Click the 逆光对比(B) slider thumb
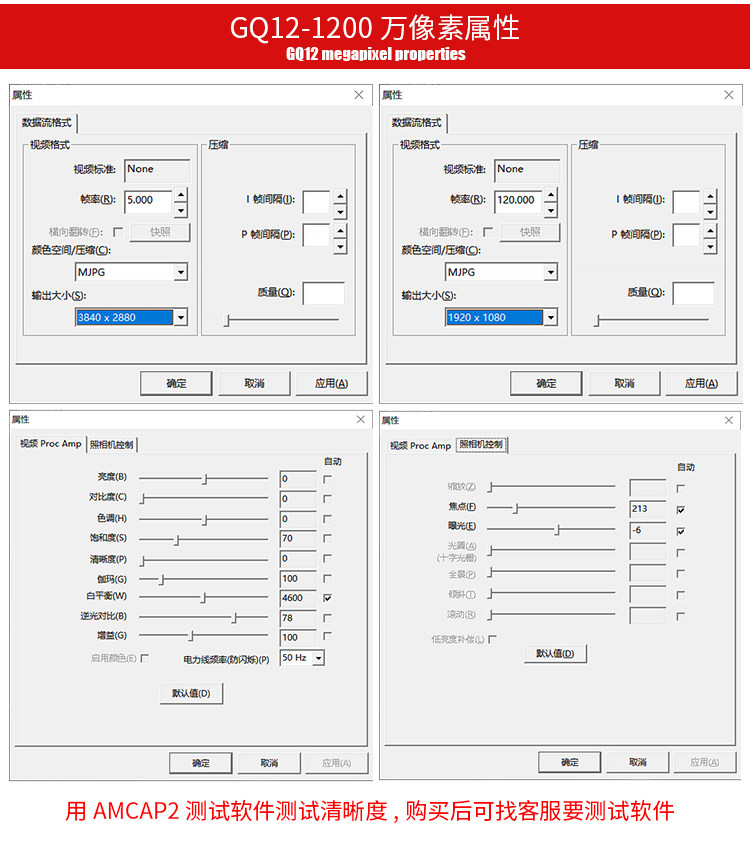The image size is (750, 842). click(x=234, y=618)
